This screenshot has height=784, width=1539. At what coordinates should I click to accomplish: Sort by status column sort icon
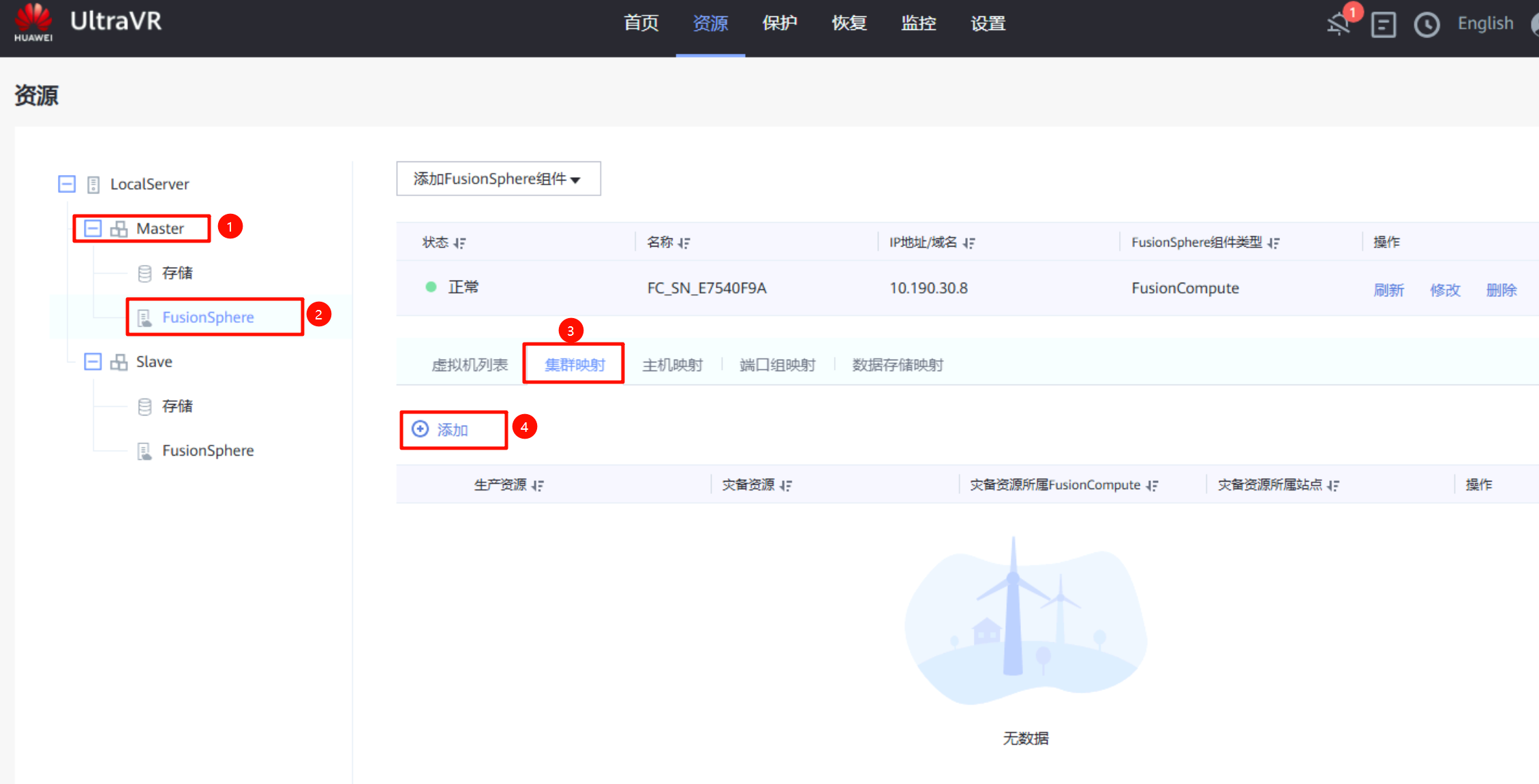[x=460, y=243]
